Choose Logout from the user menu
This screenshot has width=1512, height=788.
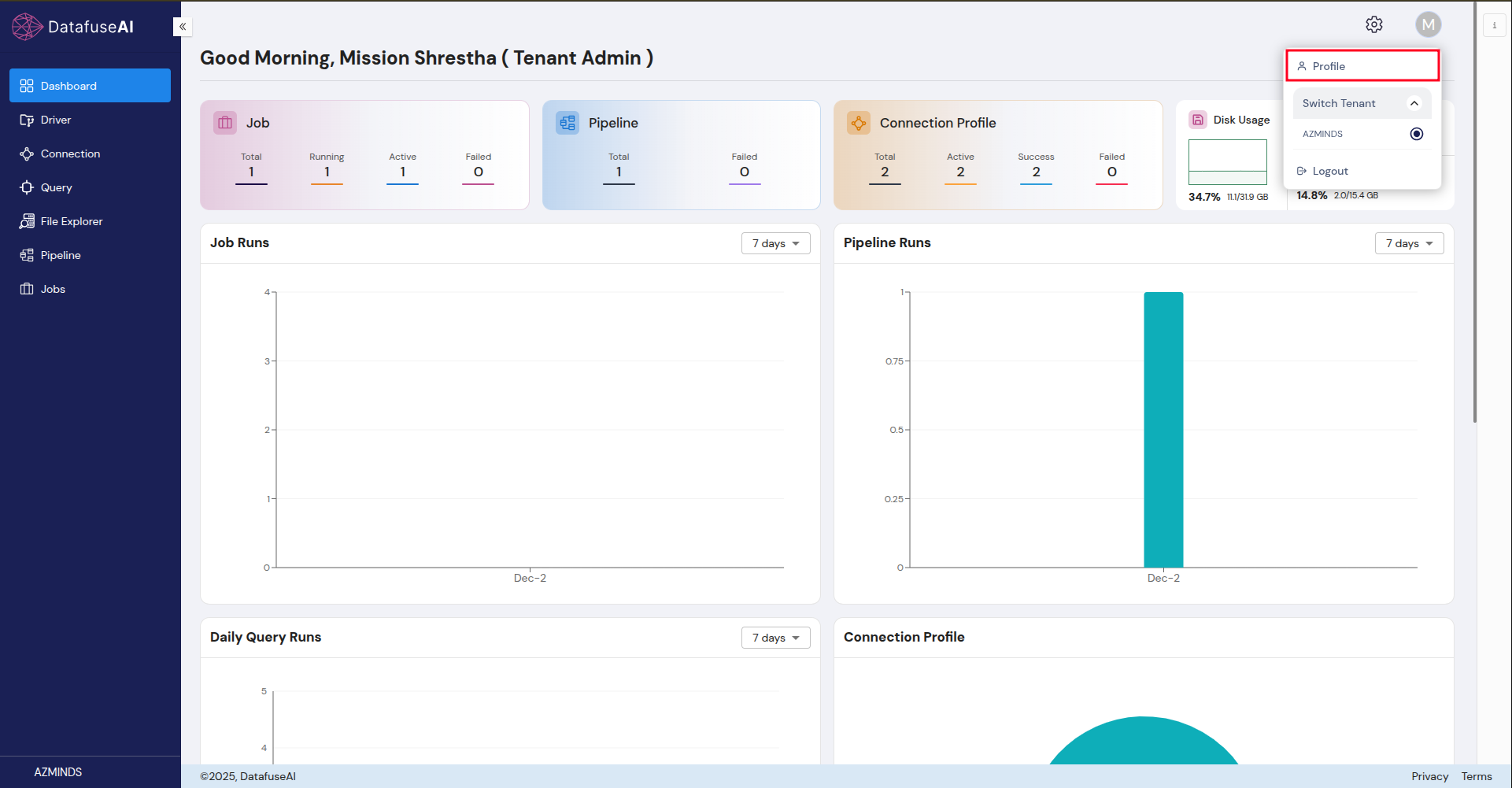point(1329,171)
